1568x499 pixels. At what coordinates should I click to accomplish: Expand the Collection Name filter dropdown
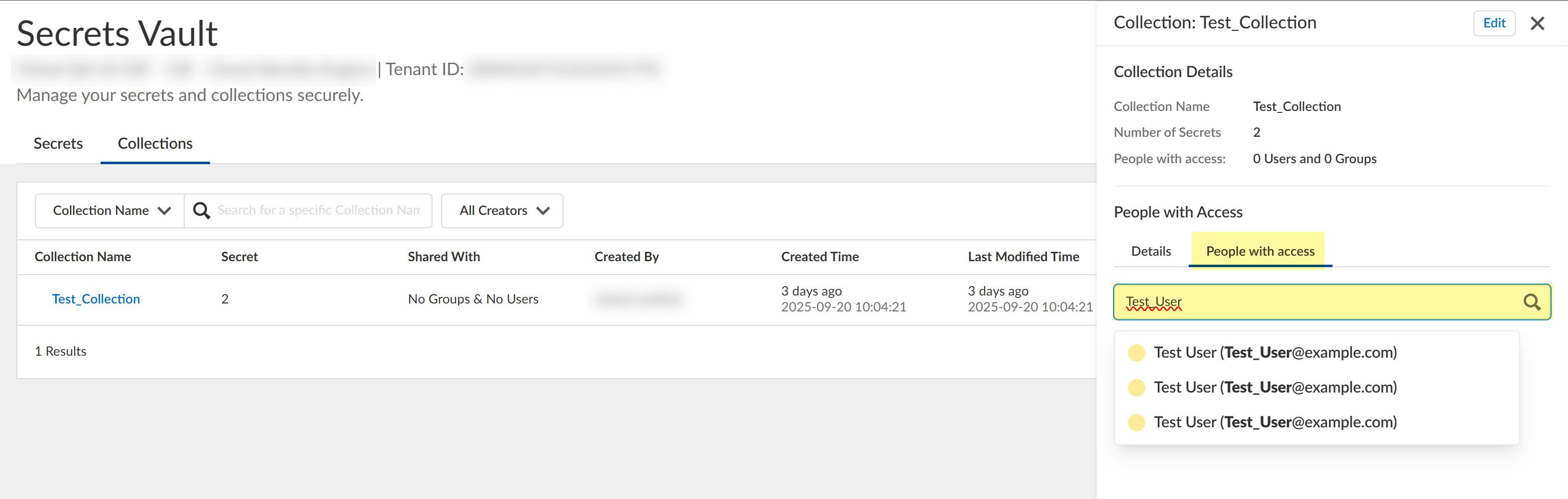[110, 210]
